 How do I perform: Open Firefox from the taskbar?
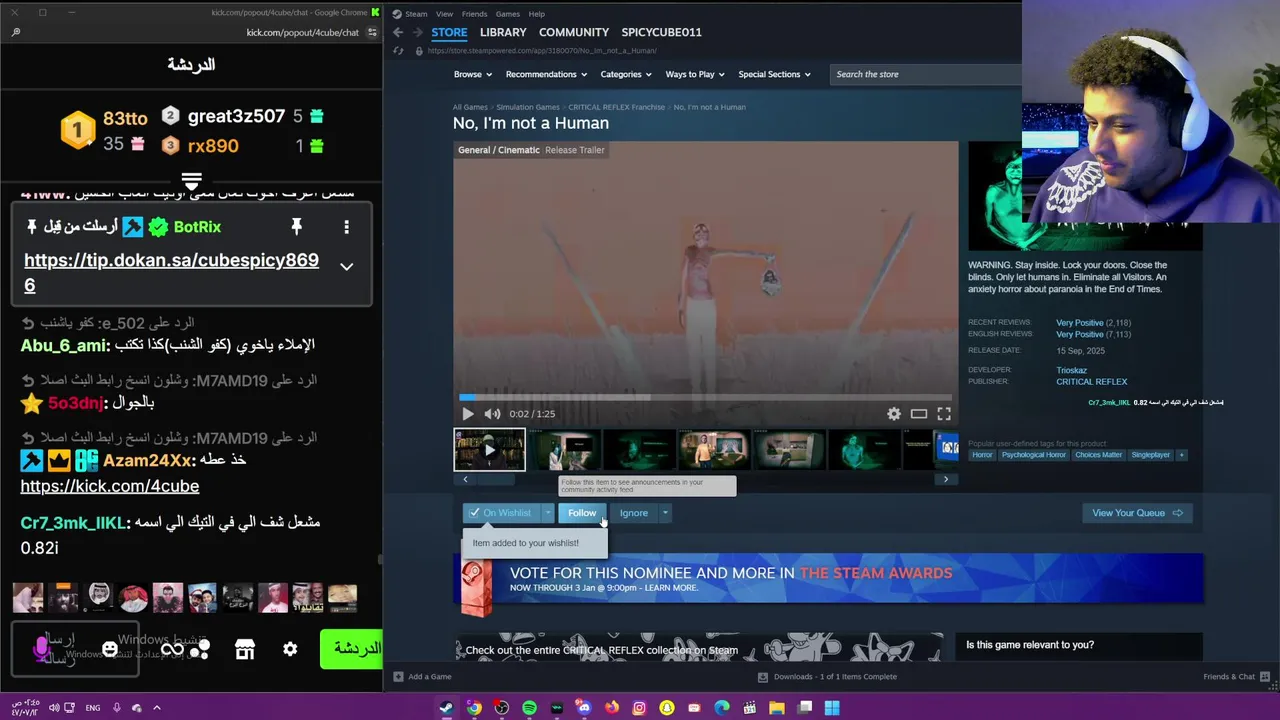(612, 708)
